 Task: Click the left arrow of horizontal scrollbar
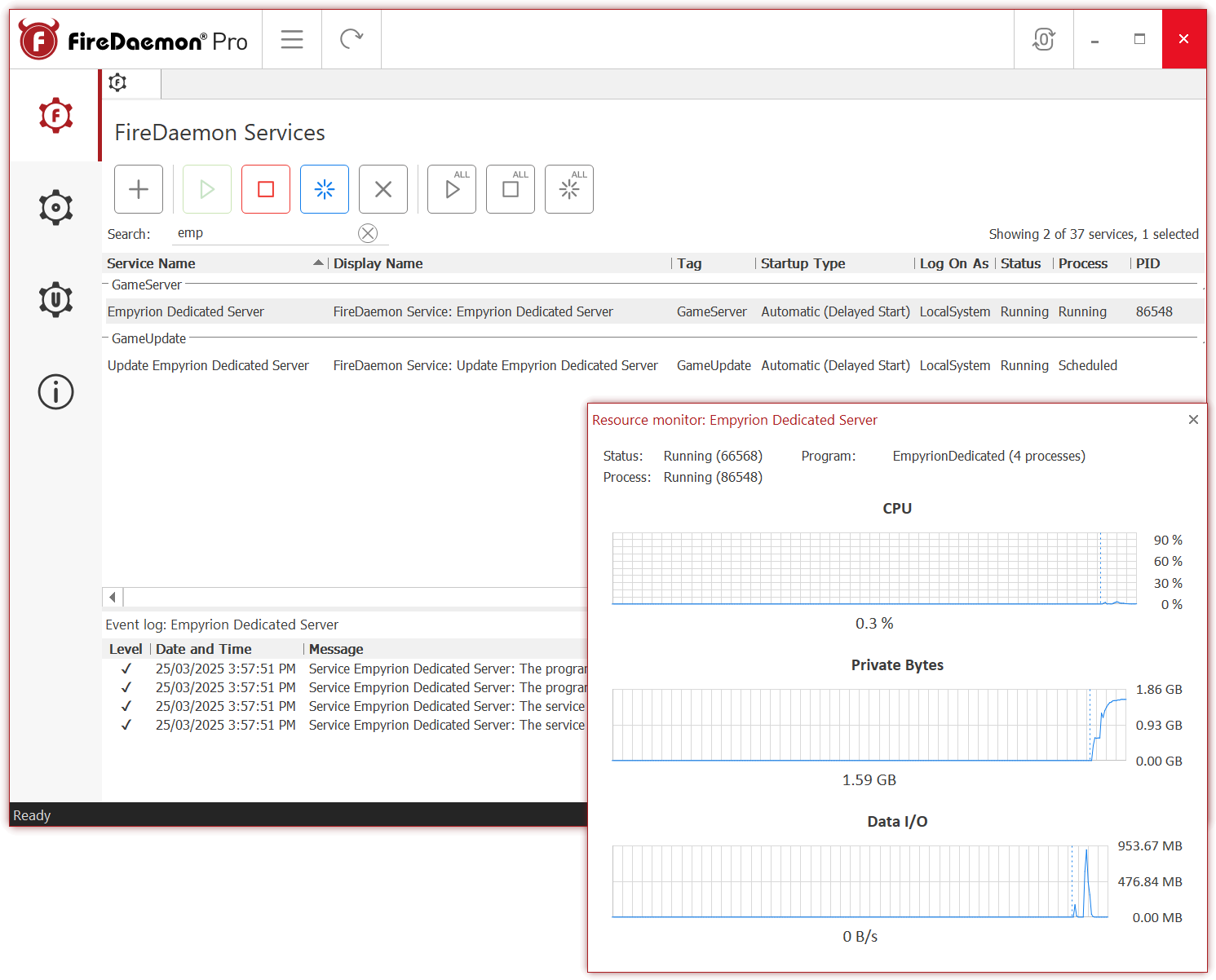pyautogui.click(x=113, y=597)
